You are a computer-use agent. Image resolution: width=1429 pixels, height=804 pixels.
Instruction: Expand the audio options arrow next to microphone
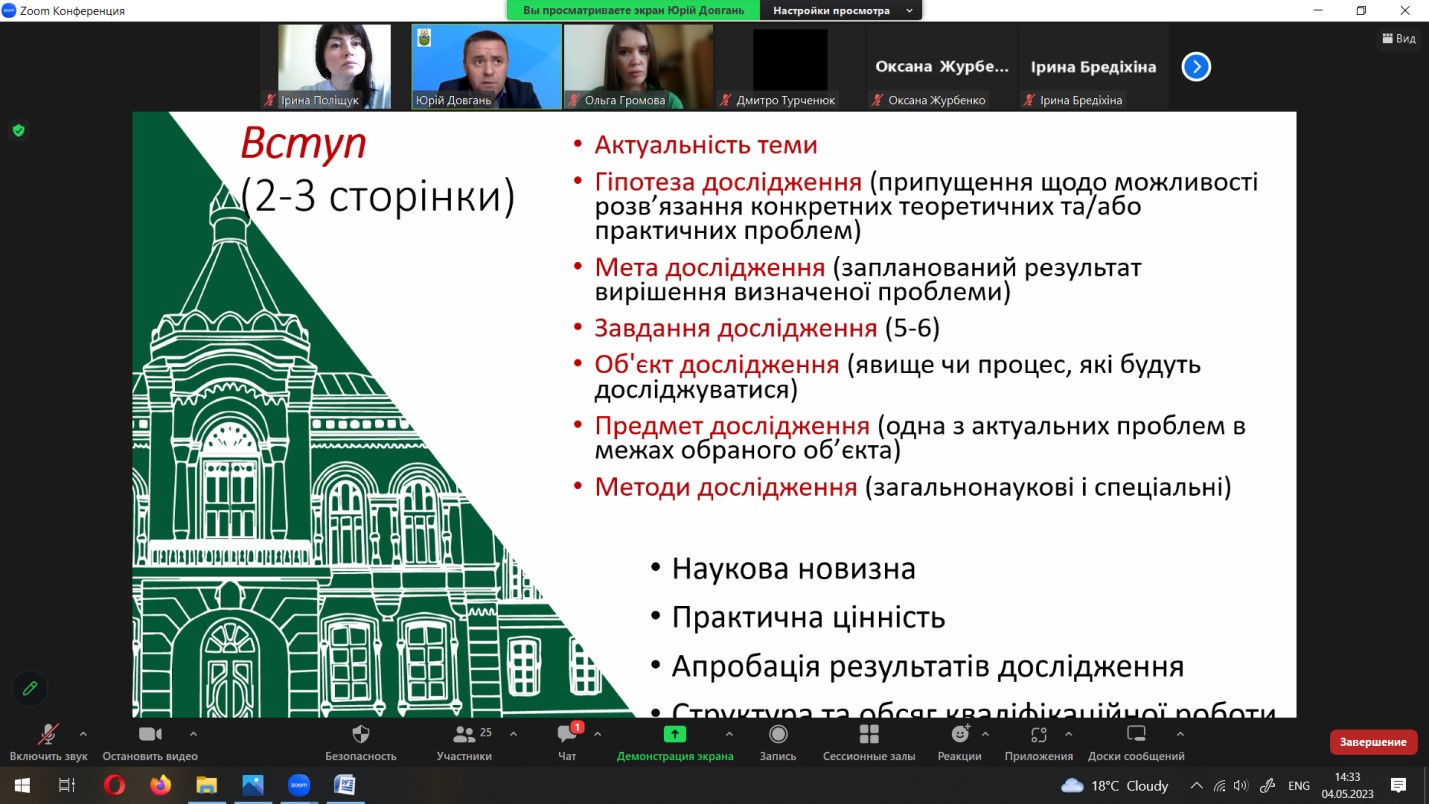click(83, 733)
